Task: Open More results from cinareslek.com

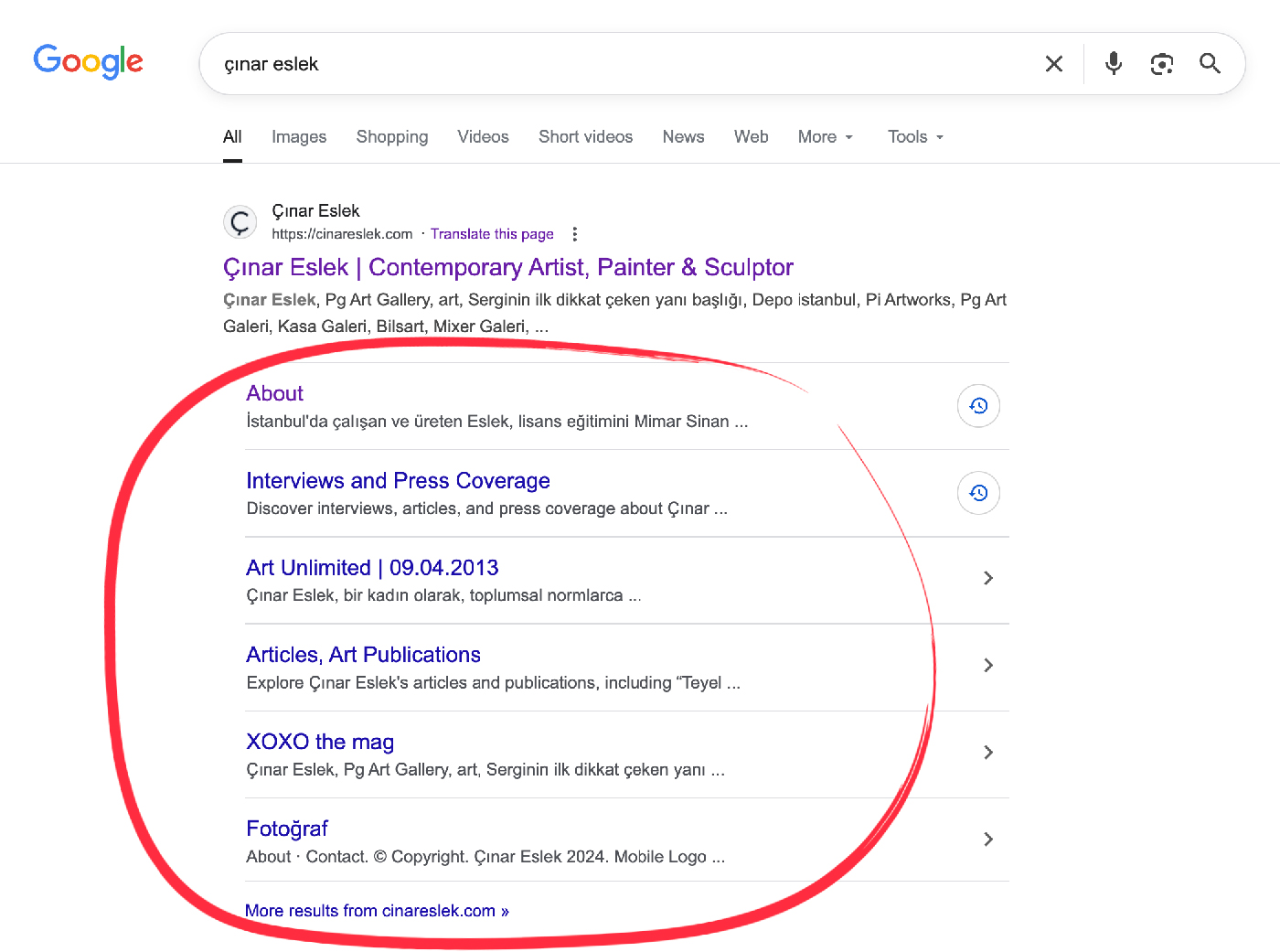Action: tap(377, 911)
